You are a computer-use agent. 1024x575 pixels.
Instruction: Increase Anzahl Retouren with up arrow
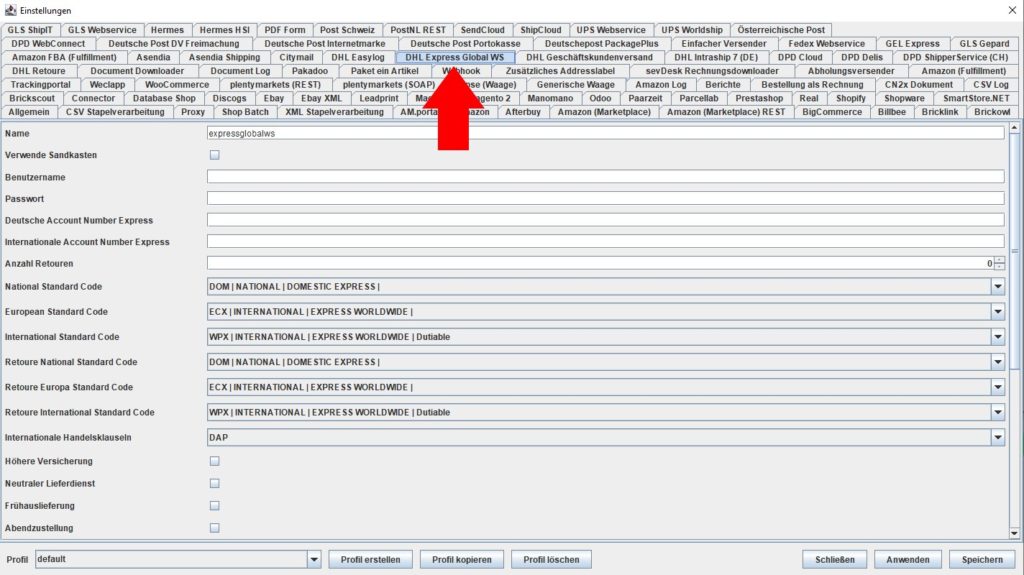(x=999, y=260)
